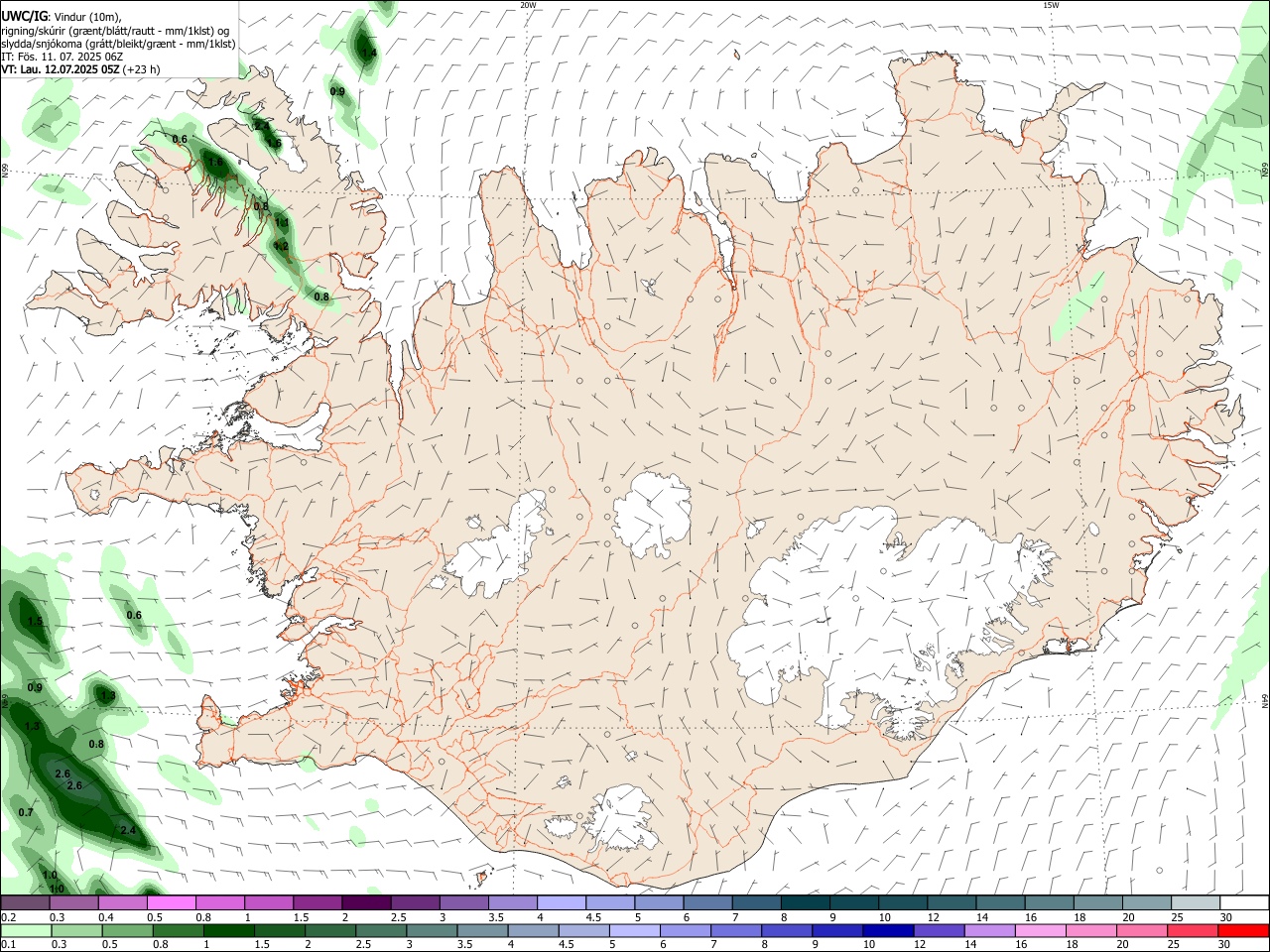Click the 0.7 precipitation value at left edge
The height and width of the screenshot is (952, 1270).
[x=26, y=813]
